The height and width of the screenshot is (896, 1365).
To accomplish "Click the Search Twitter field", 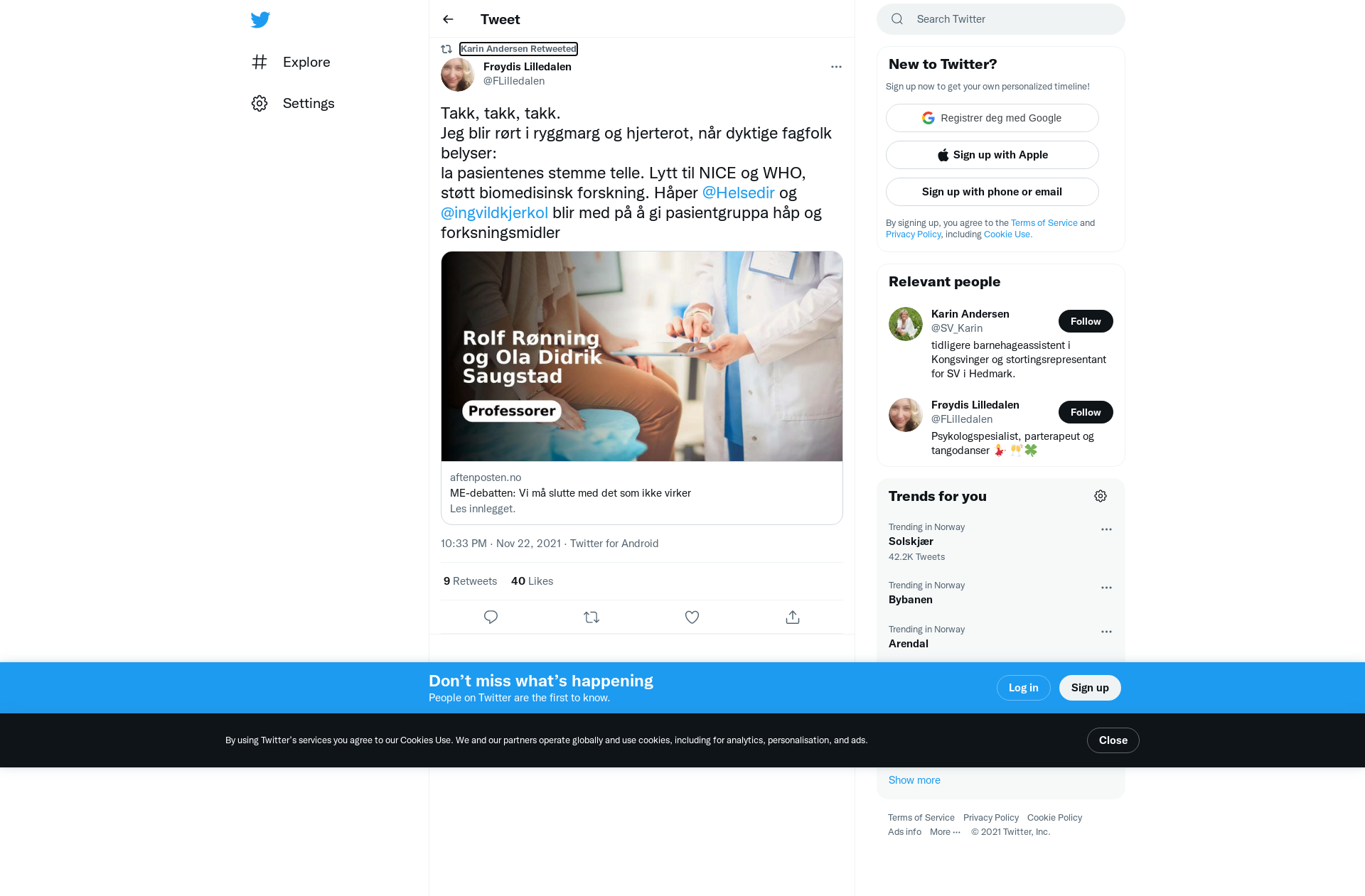I will pos(1001,19).
